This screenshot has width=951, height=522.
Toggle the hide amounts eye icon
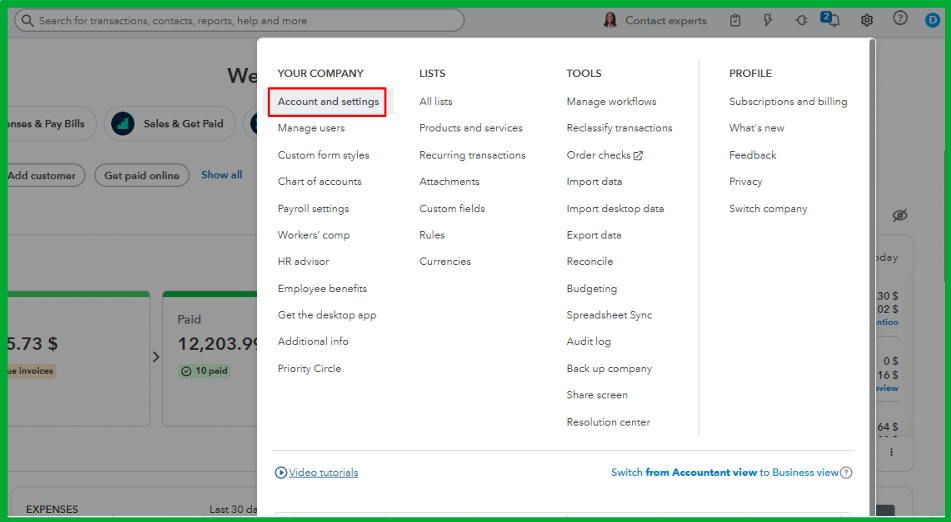coord(900,215)
